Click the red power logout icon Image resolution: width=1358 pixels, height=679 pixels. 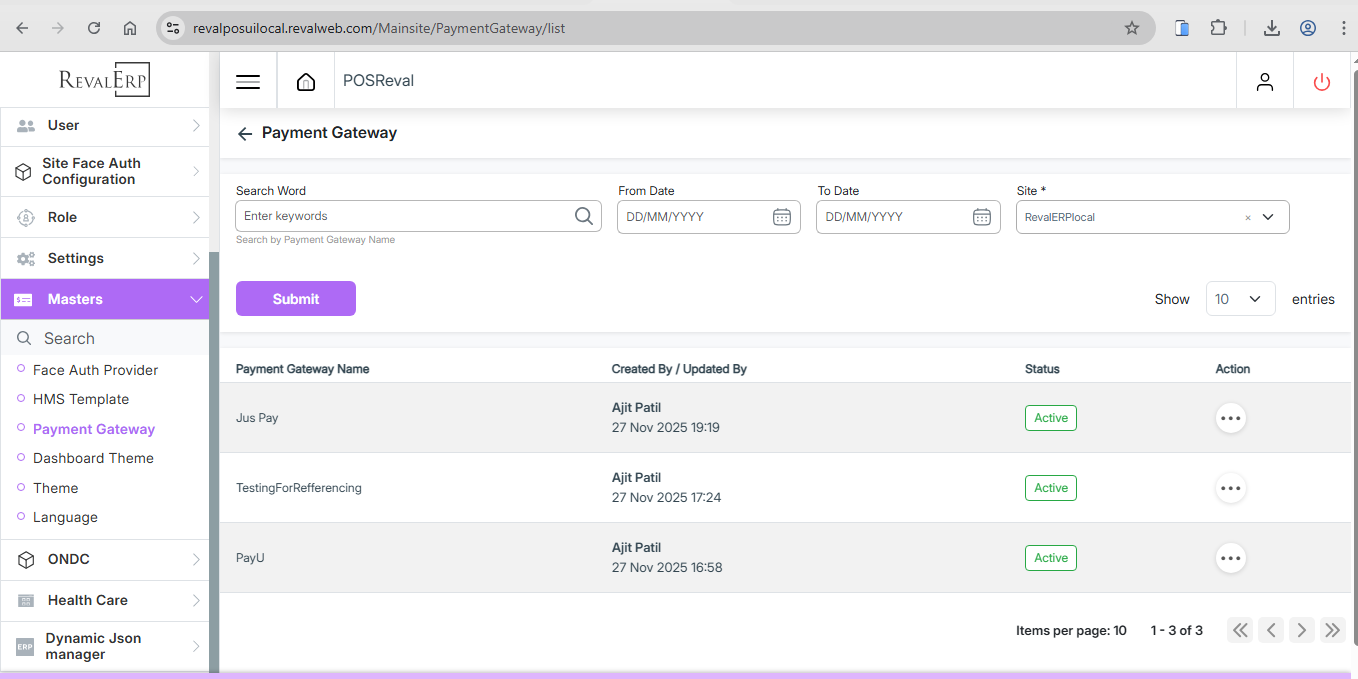(1322, 82)
